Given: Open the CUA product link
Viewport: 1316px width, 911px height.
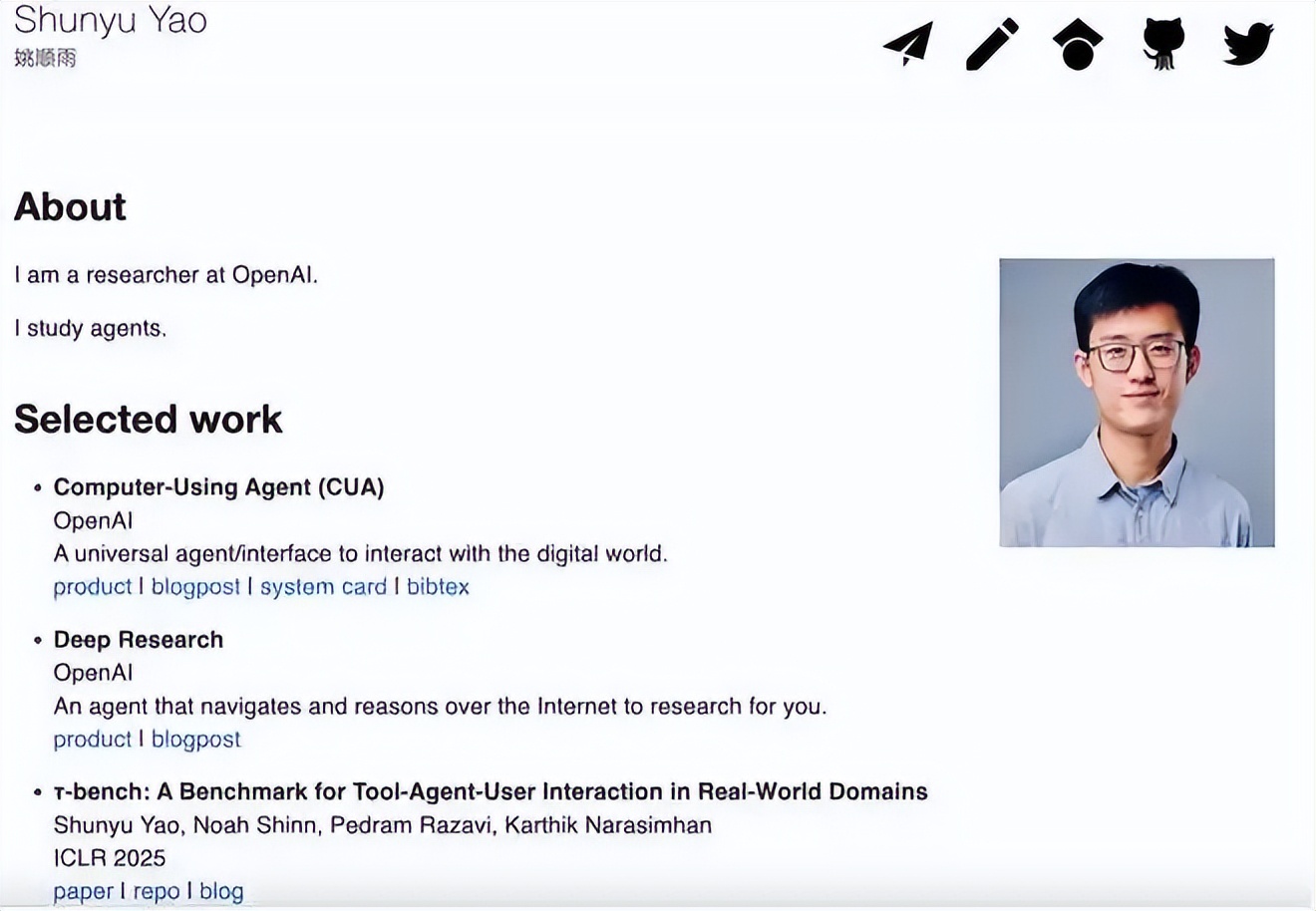Looking at the screenshot, I should coord(93,587).
